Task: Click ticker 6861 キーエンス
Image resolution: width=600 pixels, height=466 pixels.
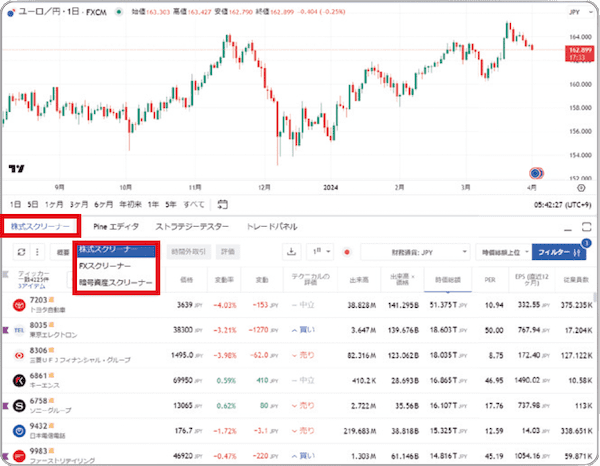Action: pyautogui.click(x=45, y=380)
